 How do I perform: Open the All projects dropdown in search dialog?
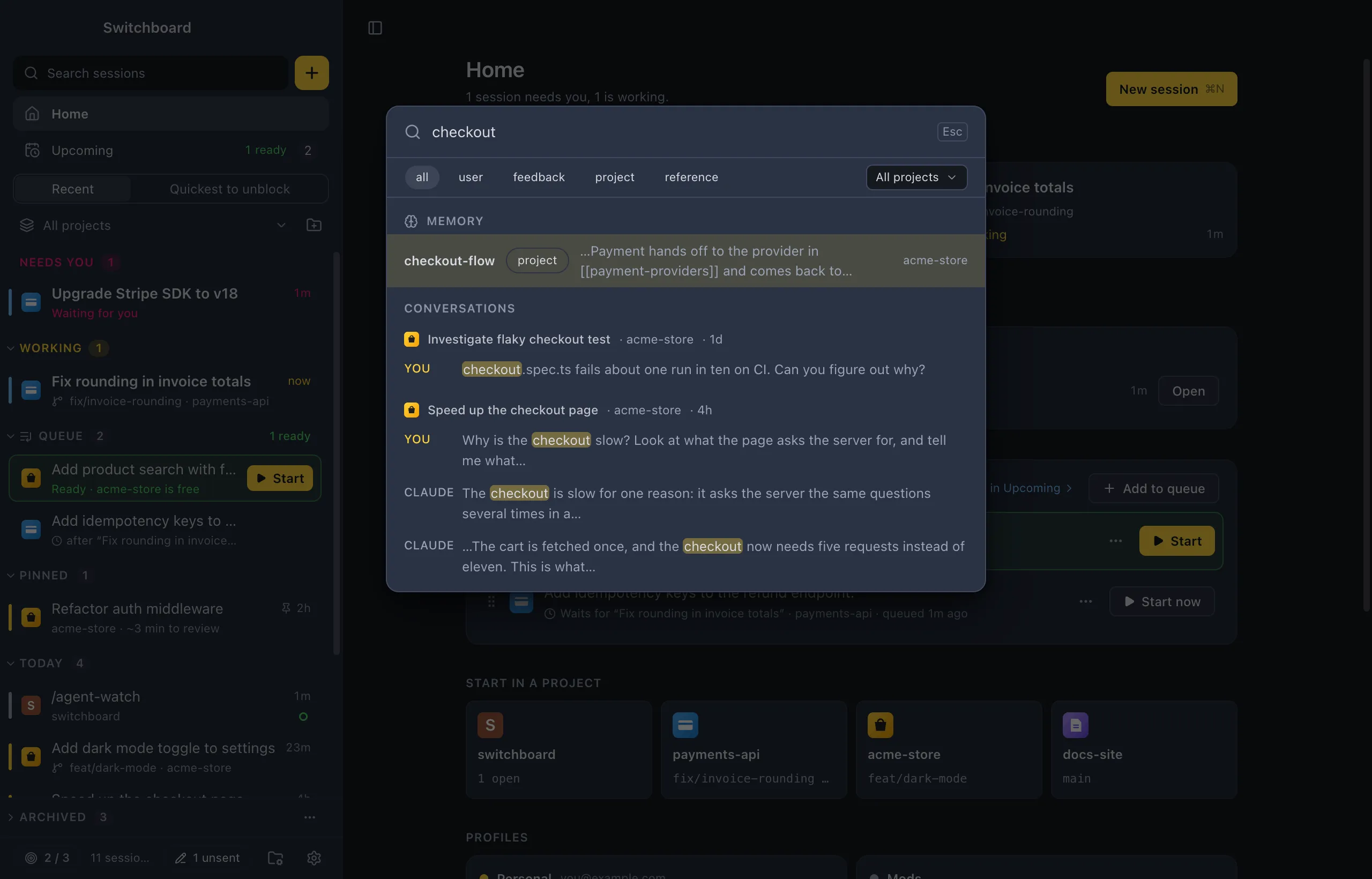(916, 177)
